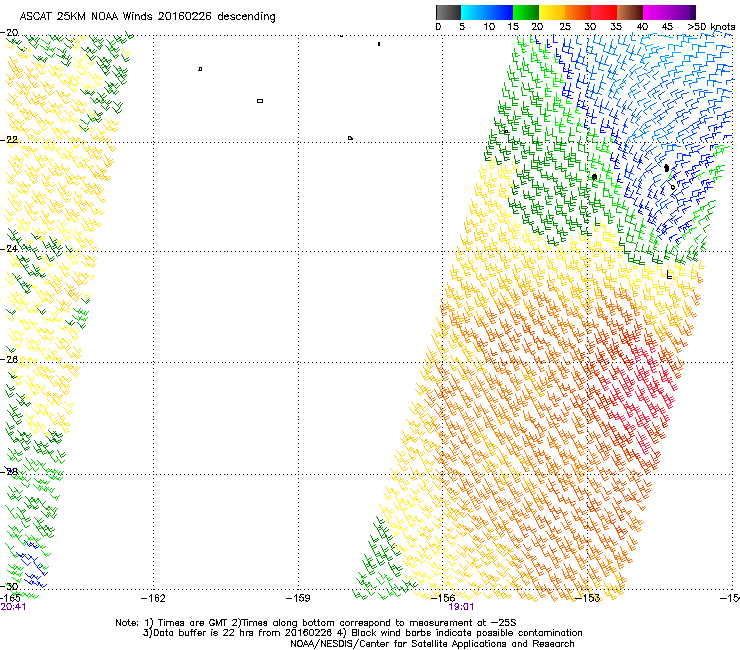Click the '-153' longitude axis label
This screenshot has height=650, width=740.
tap(588, 598)
